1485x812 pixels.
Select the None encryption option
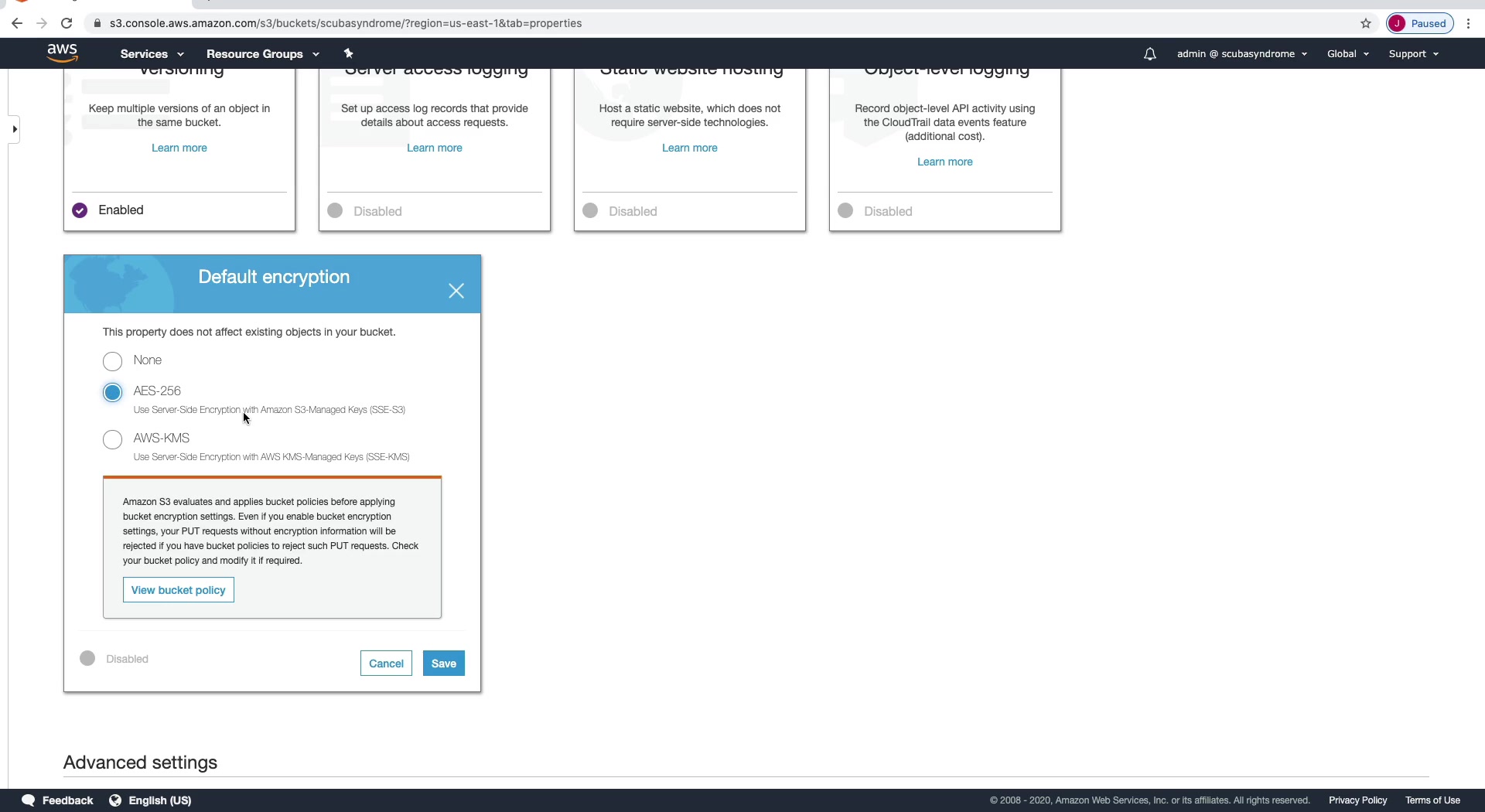coord(113,361)
